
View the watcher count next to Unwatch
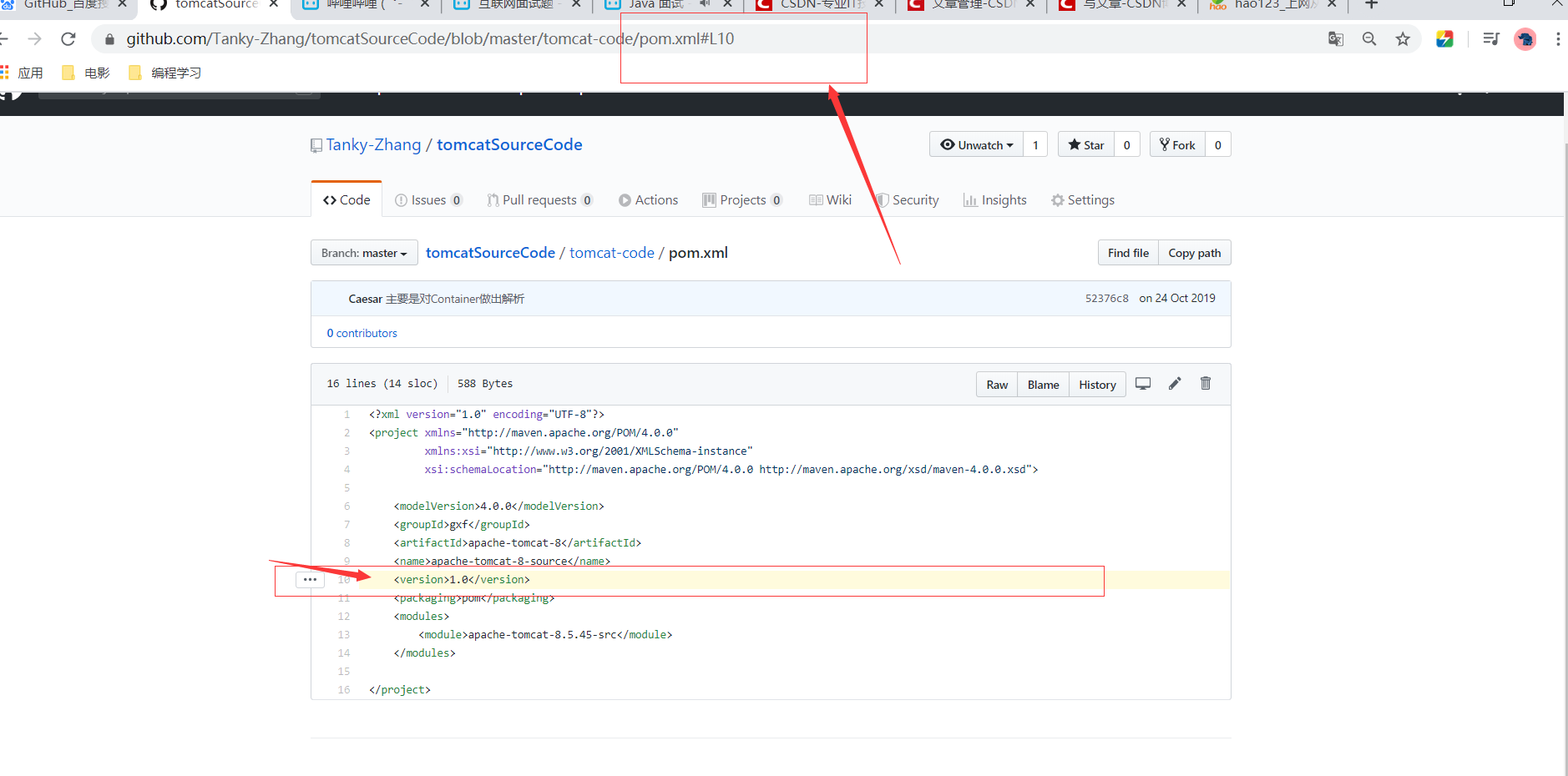click(1035, 144)
